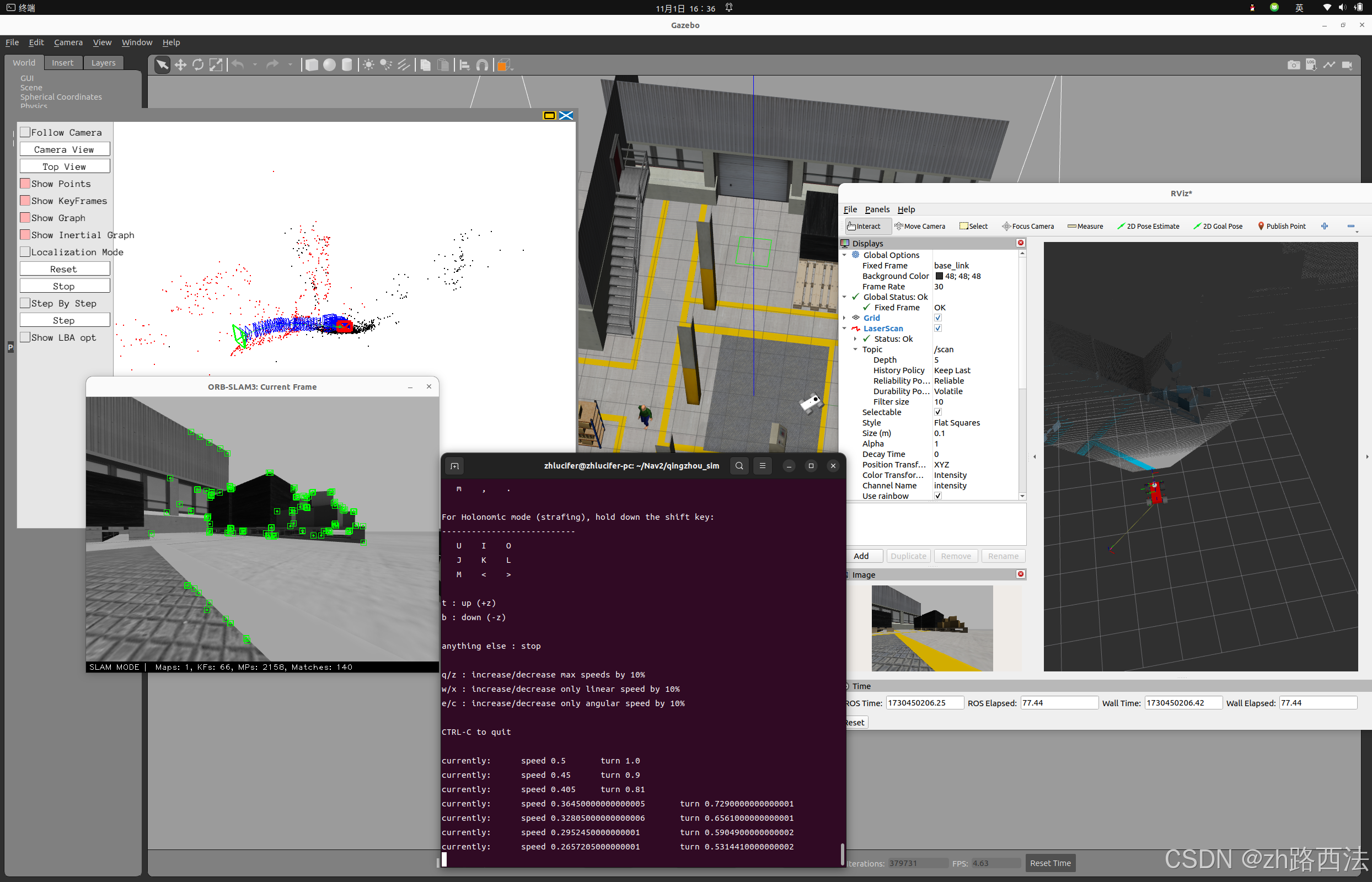Click the RViz camera image thumbnail
The width and height of the screenshot is (1372, 882).
click(x=932, y=628)
